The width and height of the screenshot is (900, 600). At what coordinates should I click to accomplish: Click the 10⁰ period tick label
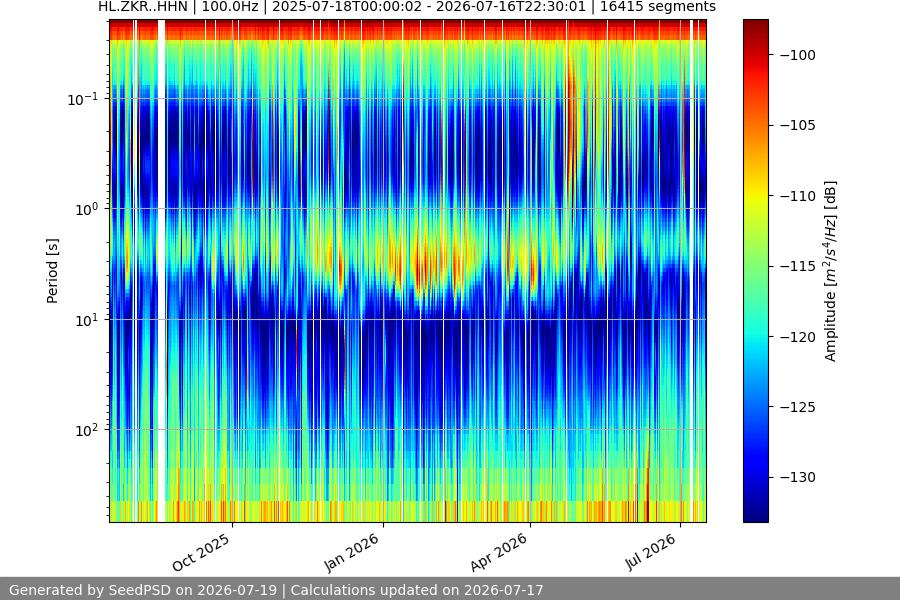pos(86,210)
